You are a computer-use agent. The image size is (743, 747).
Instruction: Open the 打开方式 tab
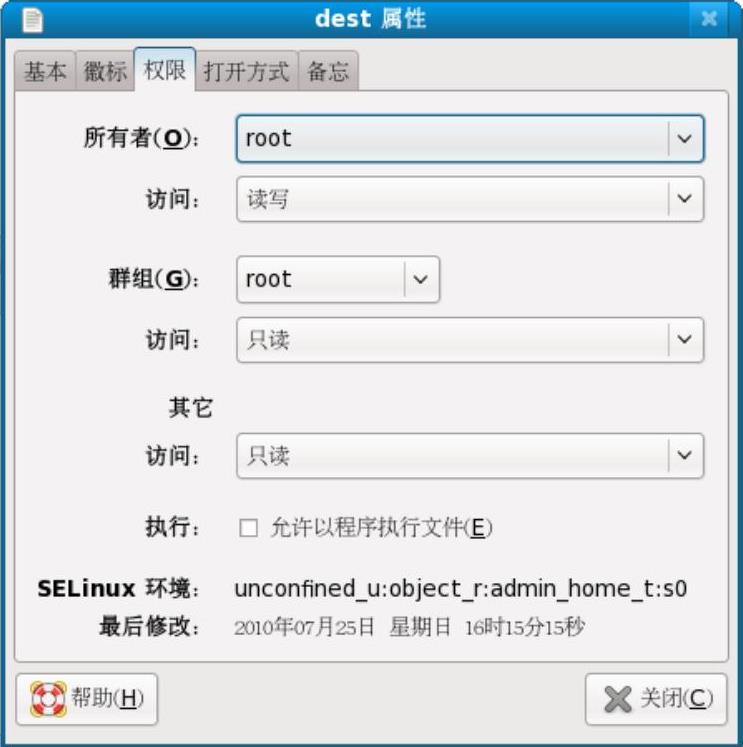246,71
